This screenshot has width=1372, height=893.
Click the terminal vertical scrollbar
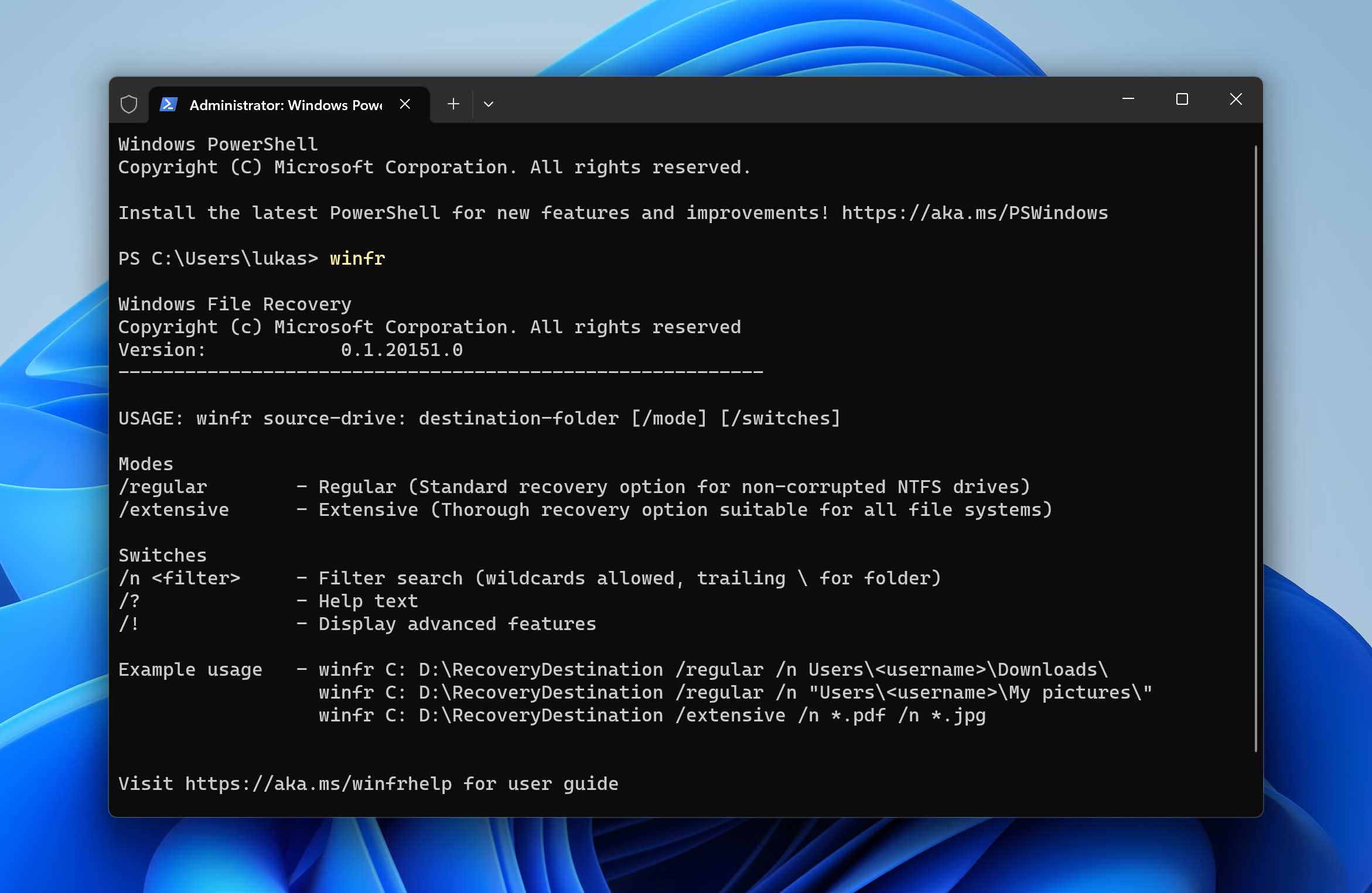pos(1256,448)
